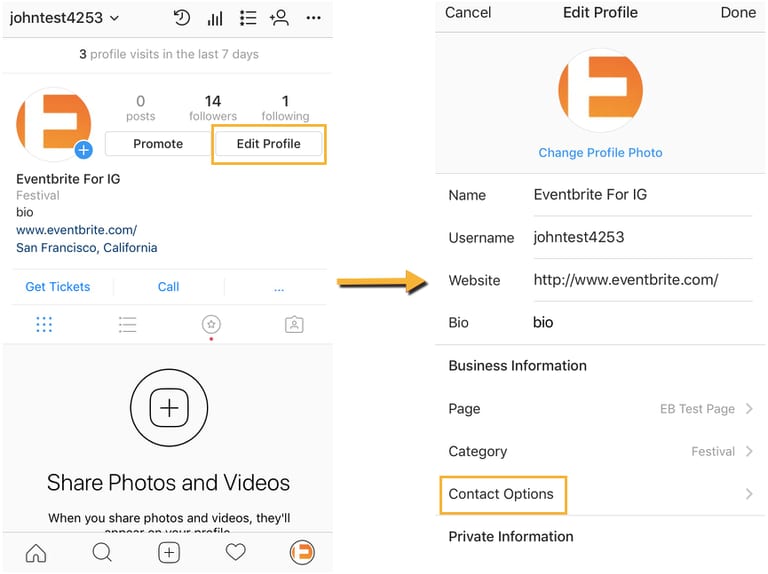Open the archive history clock icon
The width and height of the screenshot is (768, 574).
[182, 18]
